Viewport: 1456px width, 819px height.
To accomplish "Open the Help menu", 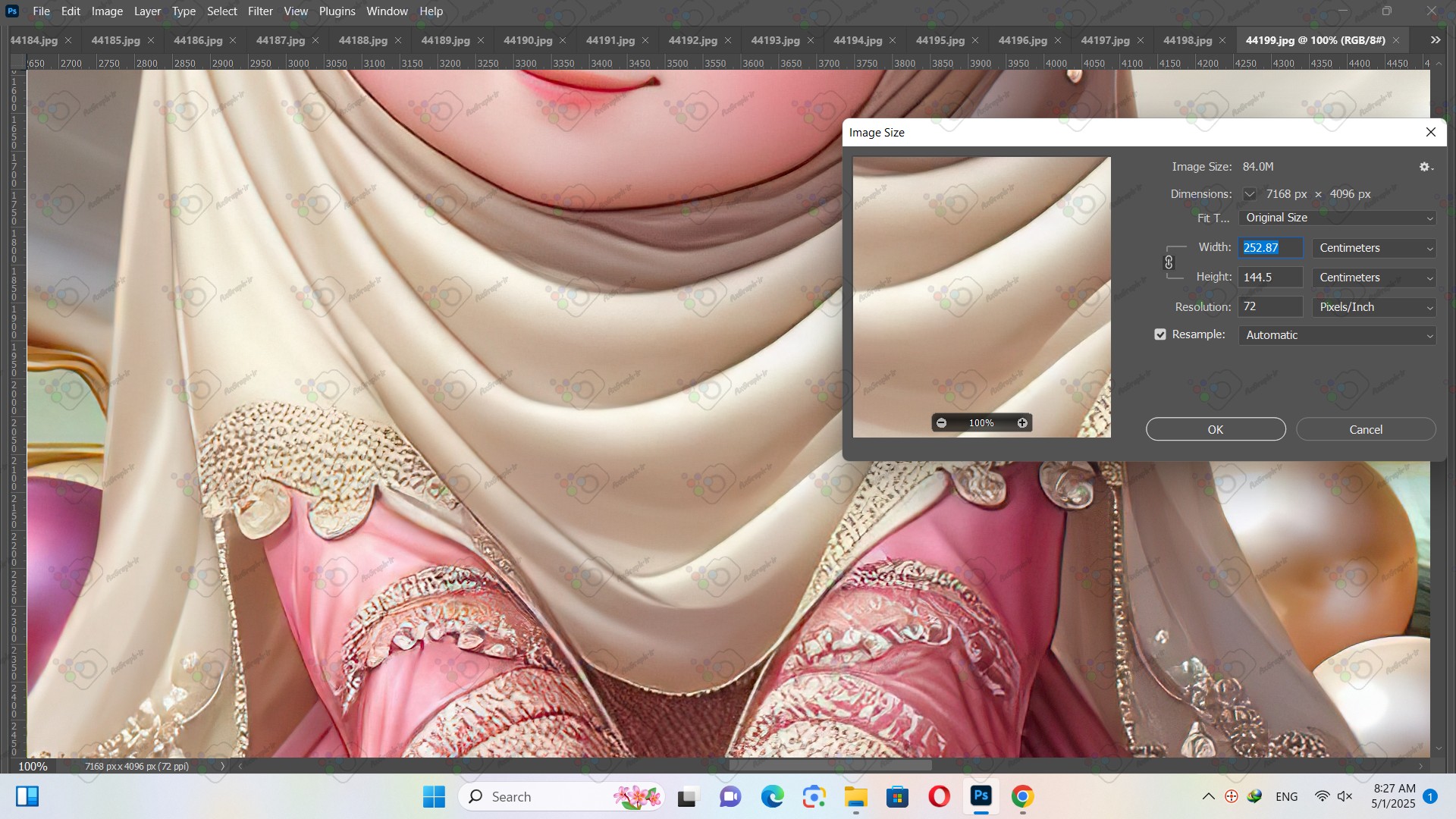I will 431,11.
